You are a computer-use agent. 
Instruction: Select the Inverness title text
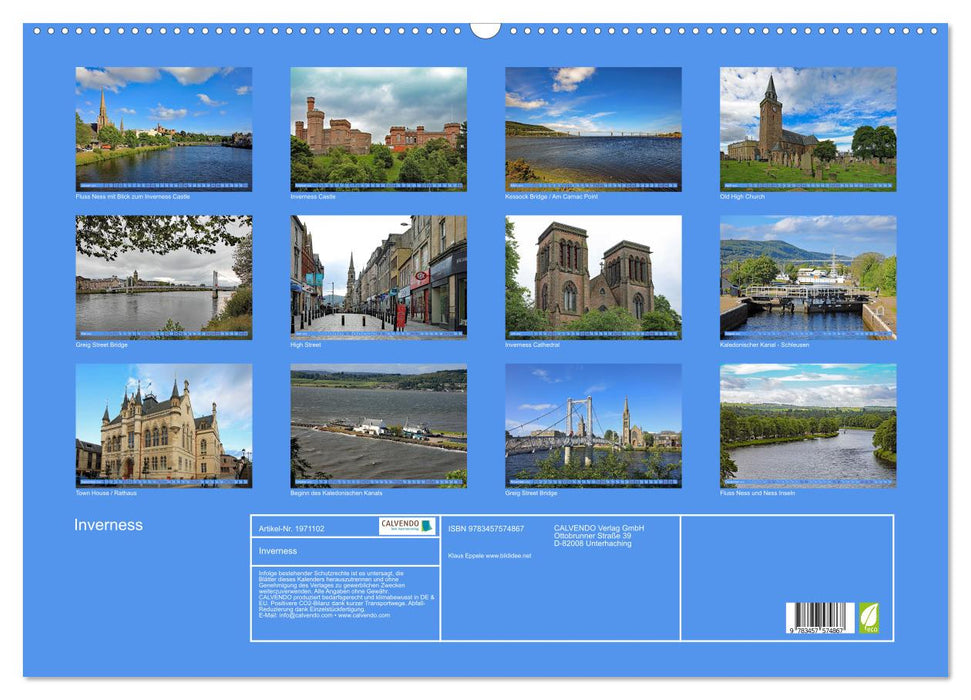tap(108, 525)
